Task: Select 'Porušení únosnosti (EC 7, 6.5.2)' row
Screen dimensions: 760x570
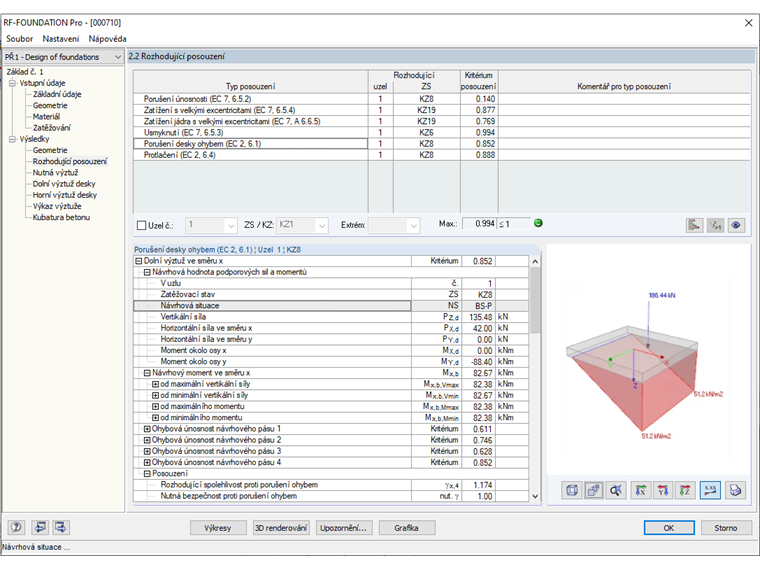Action: [x=442, y=99]
